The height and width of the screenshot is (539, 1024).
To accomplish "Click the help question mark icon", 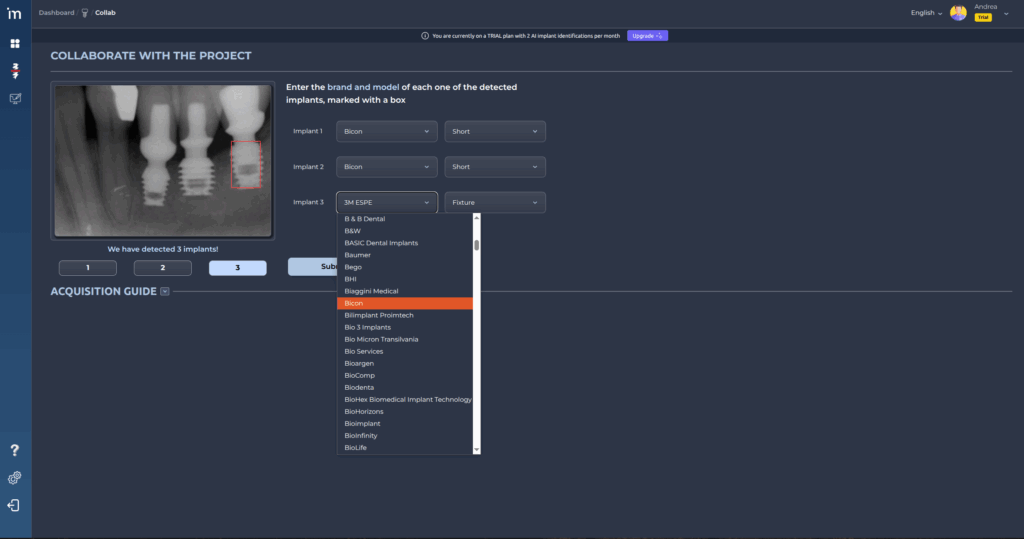I will point(15,451).
